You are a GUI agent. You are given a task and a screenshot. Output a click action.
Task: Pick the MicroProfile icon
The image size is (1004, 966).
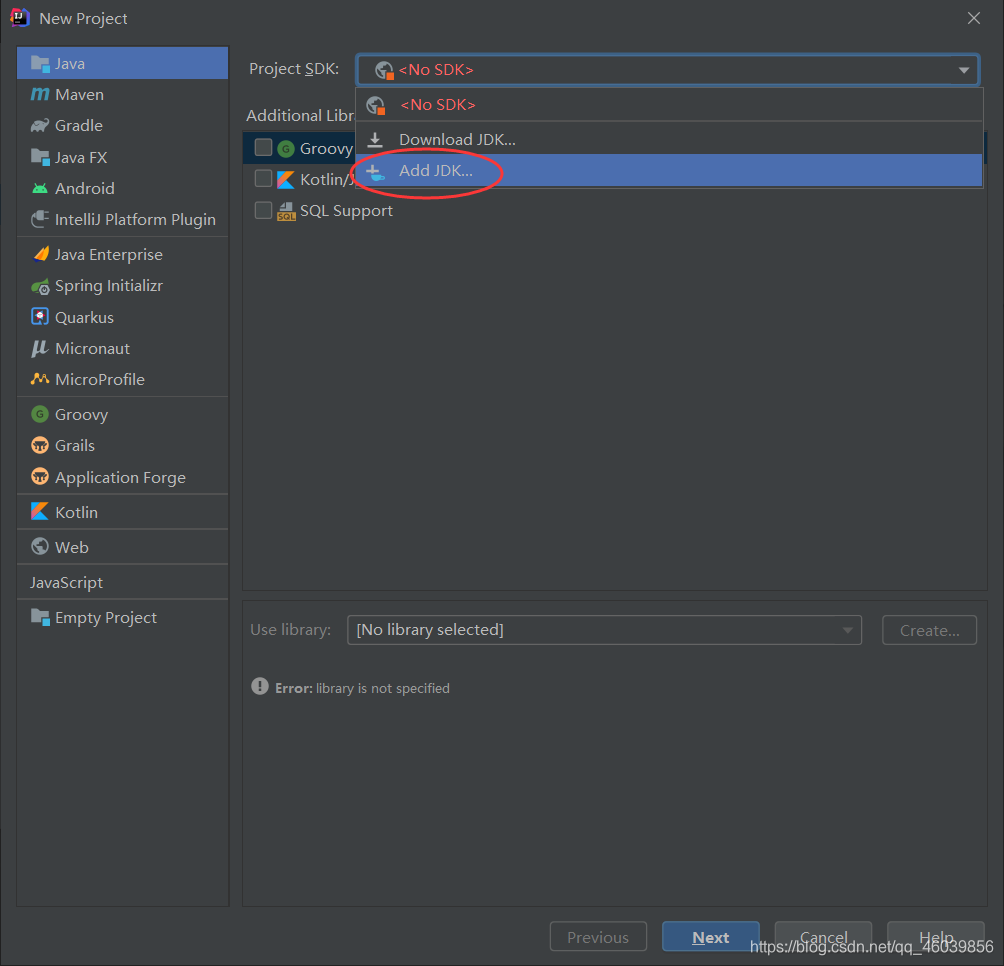40,379
